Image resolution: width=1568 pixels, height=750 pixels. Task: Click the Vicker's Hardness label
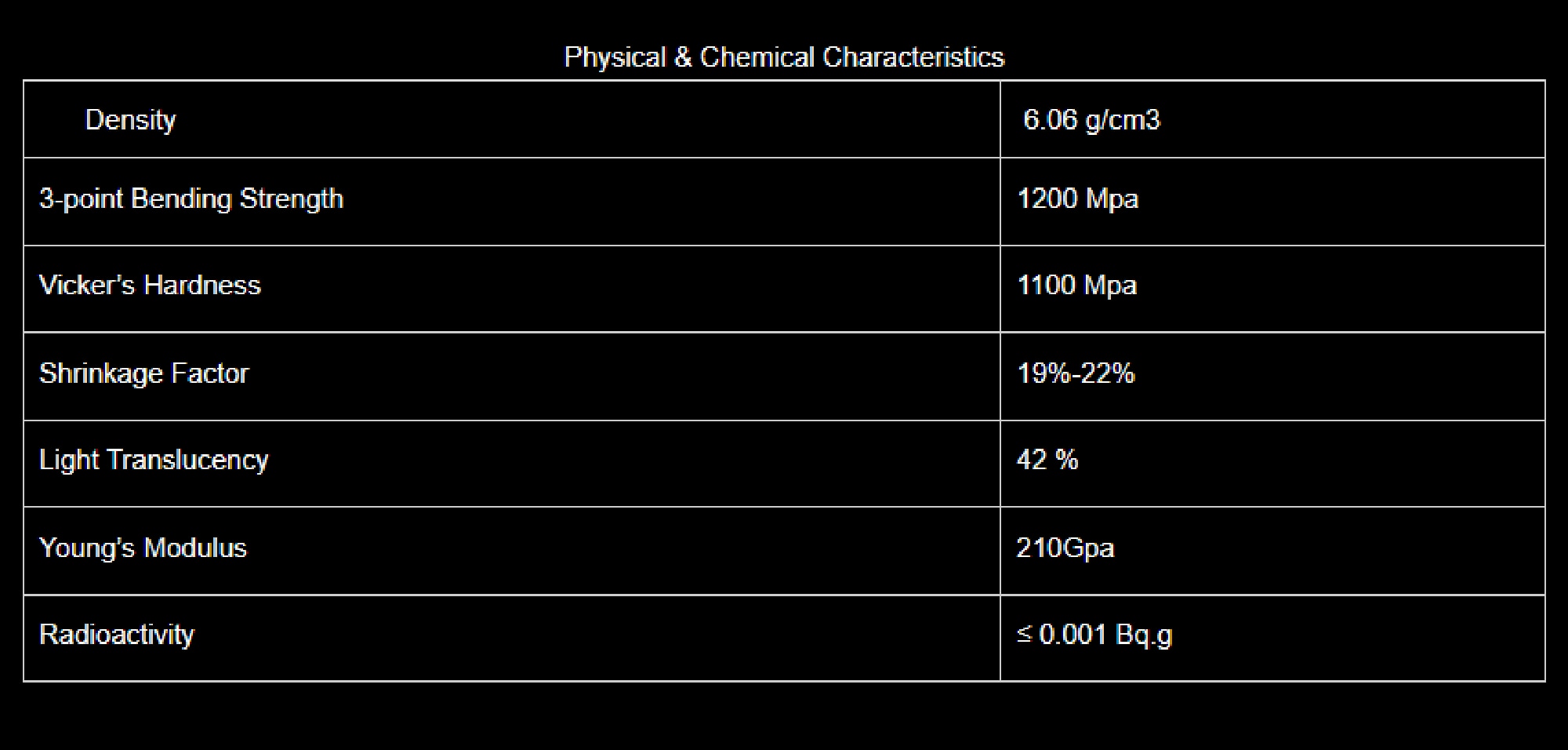pyautogui.click(x=150, y=286)
